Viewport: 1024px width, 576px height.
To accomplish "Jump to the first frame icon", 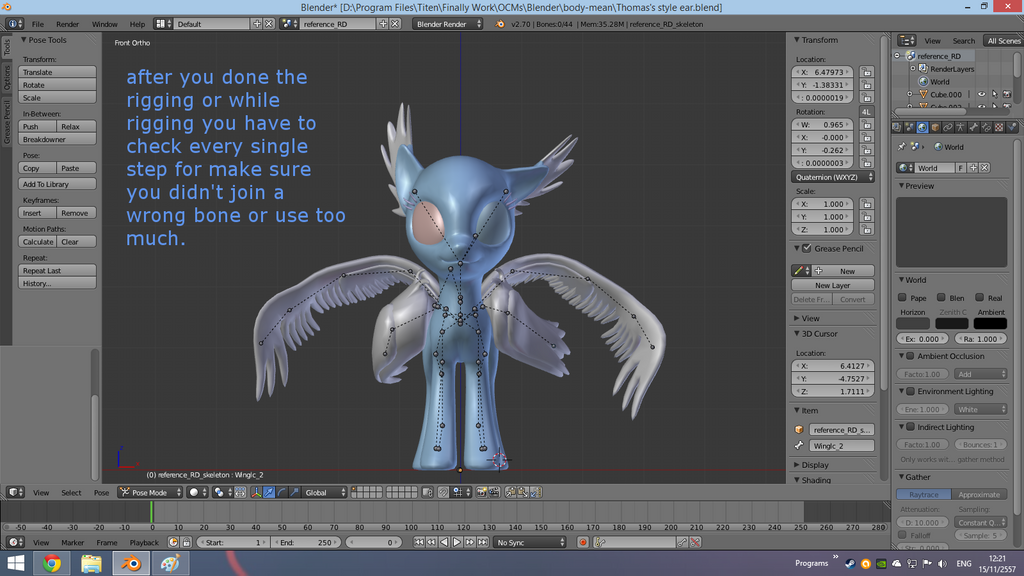I will click(419, 542).
